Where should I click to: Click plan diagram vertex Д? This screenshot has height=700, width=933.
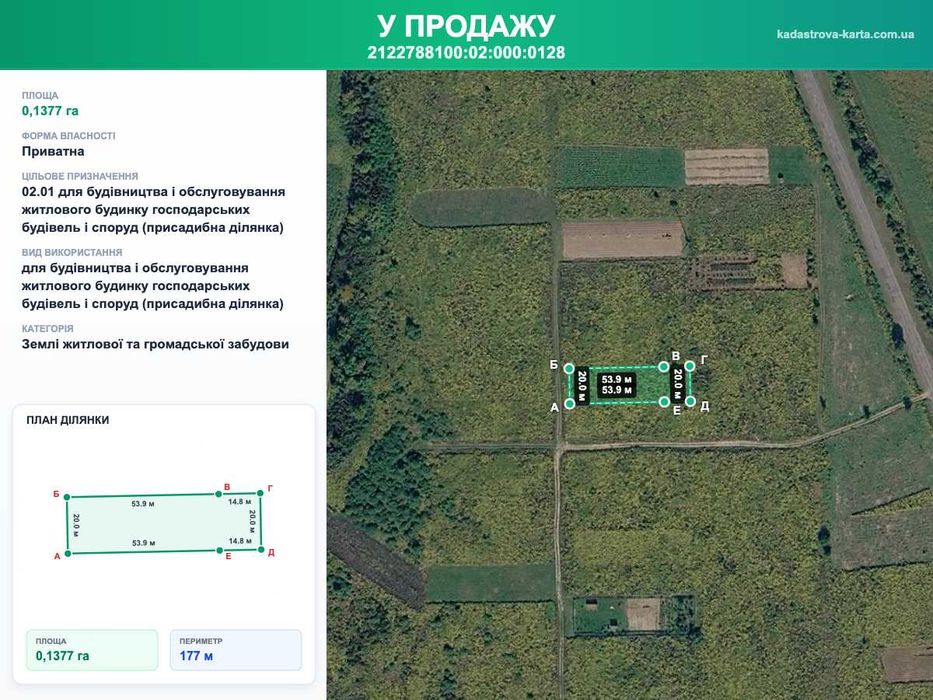click(x=261, y=549)
